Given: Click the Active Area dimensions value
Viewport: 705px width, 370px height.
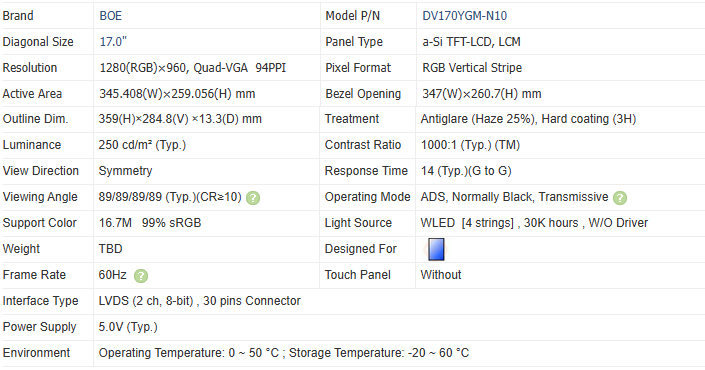Looking at the screenshot, I should point(177,94).
